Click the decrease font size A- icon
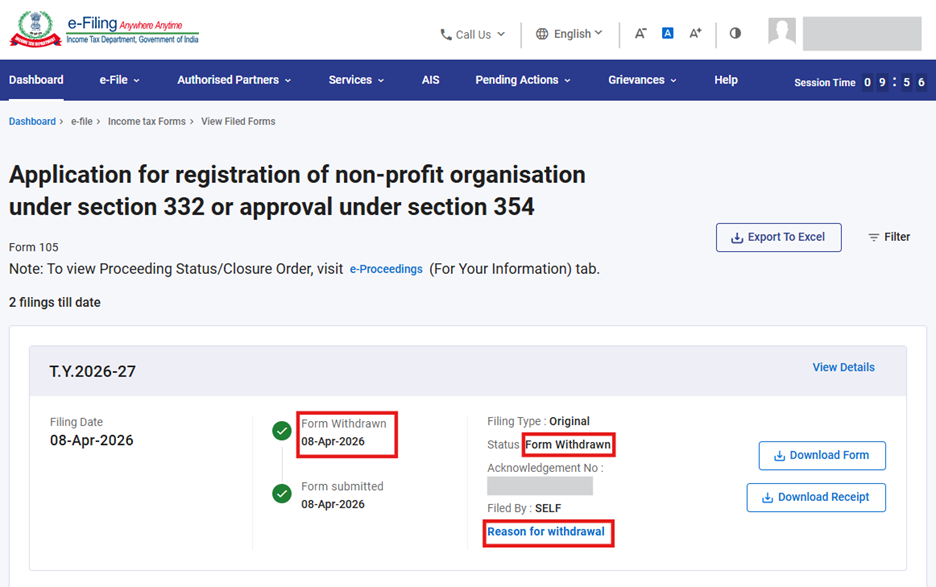Screen dimensions: 936x587 [640, 33]
